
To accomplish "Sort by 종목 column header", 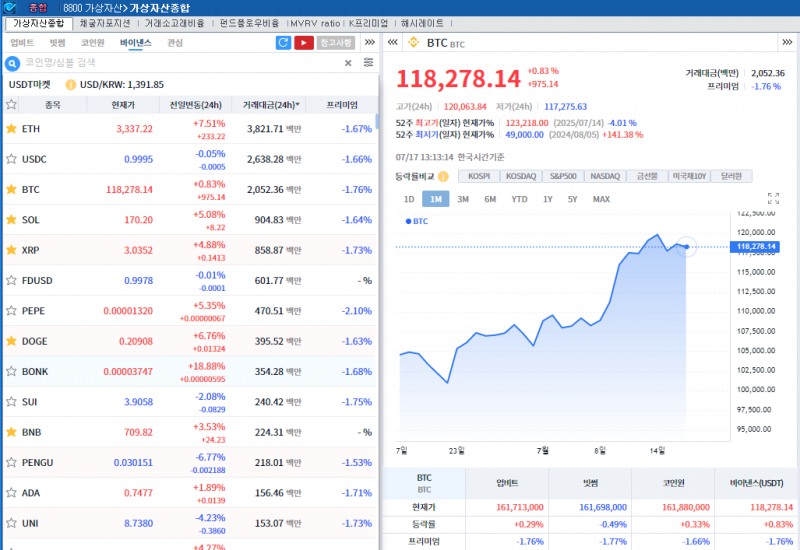I will point(53,105).
